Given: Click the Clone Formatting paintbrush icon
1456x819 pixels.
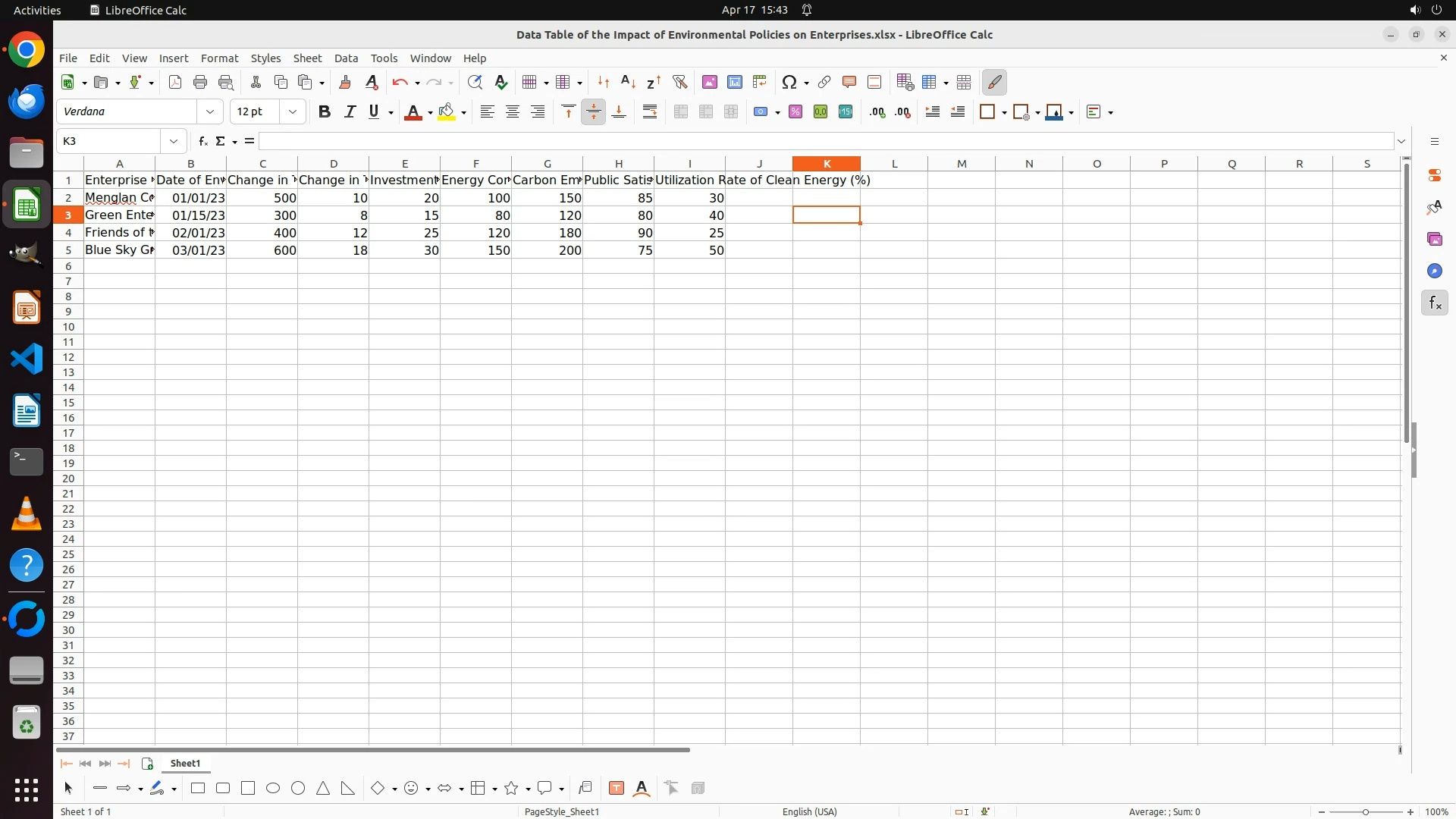Looking at the screenshot, I should pyautogui.click(x=345, y=82).
